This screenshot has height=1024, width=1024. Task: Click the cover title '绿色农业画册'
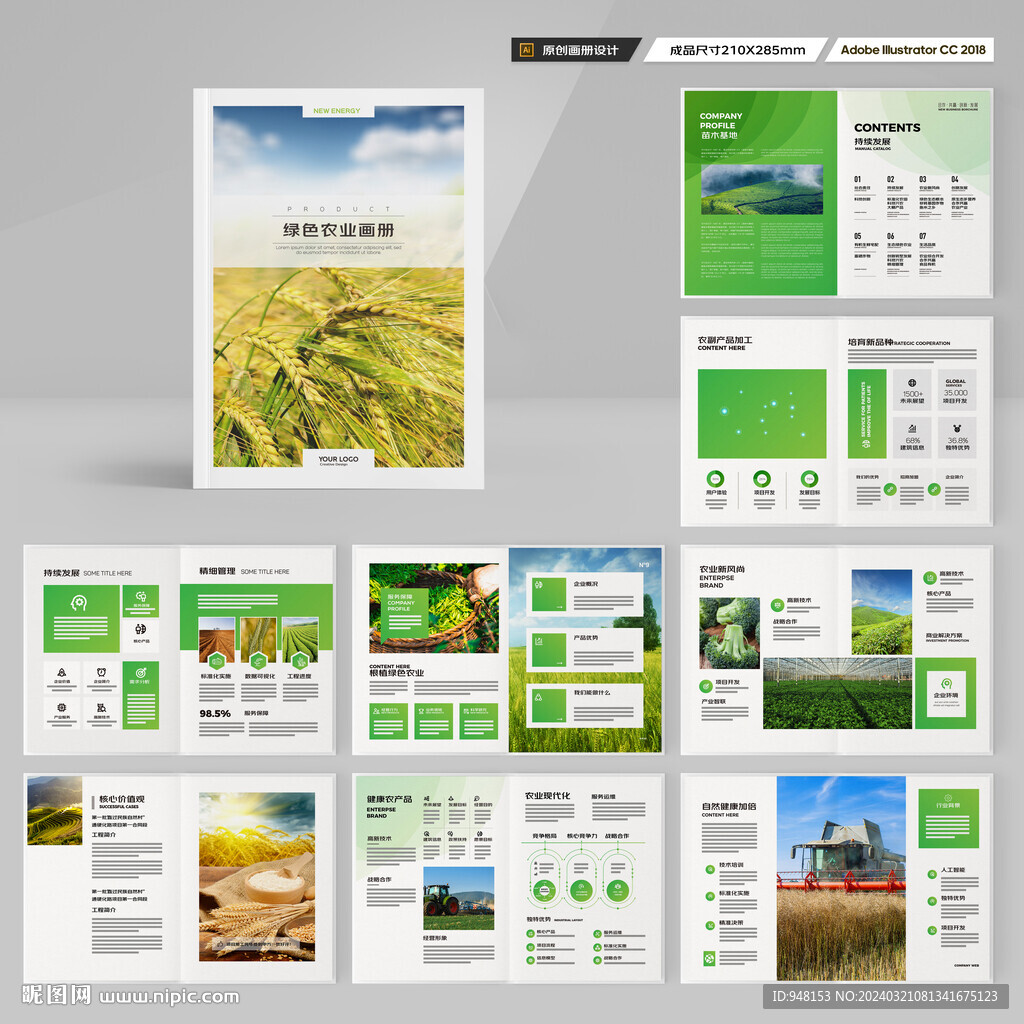pyautogui.click(x=338, y=230)
